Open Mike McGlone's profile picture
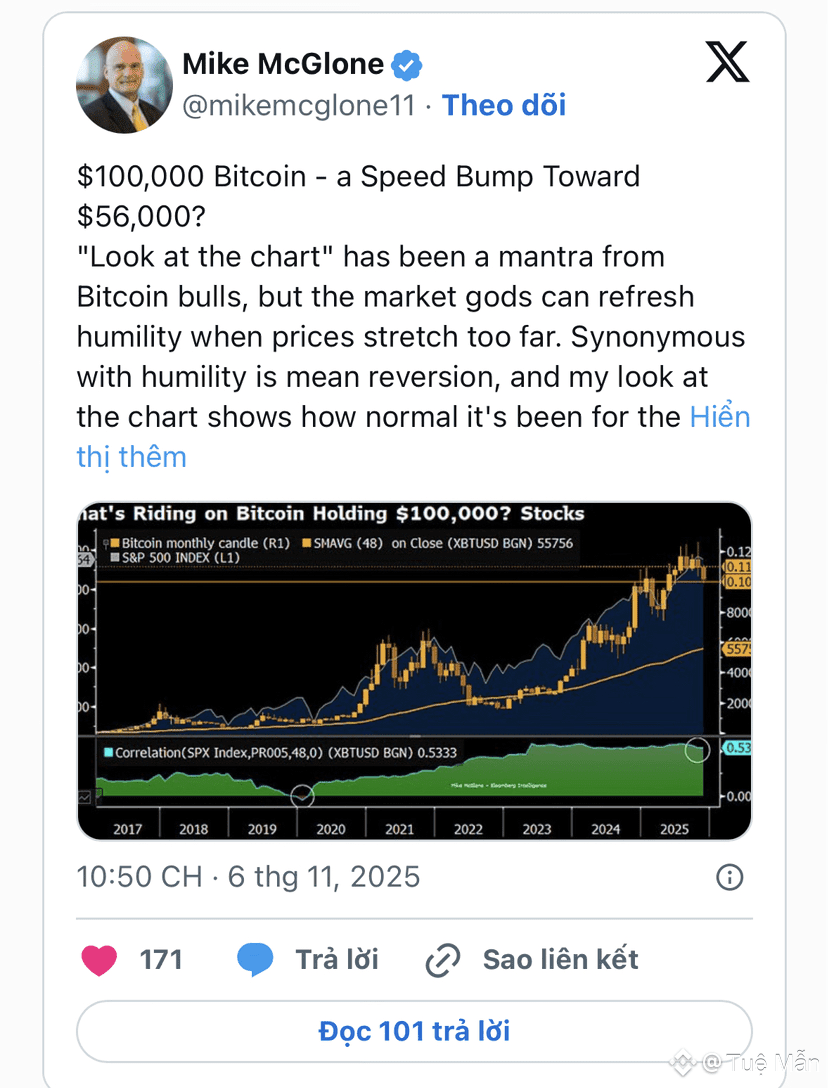The image size is (828, 1088). [124, 85]
